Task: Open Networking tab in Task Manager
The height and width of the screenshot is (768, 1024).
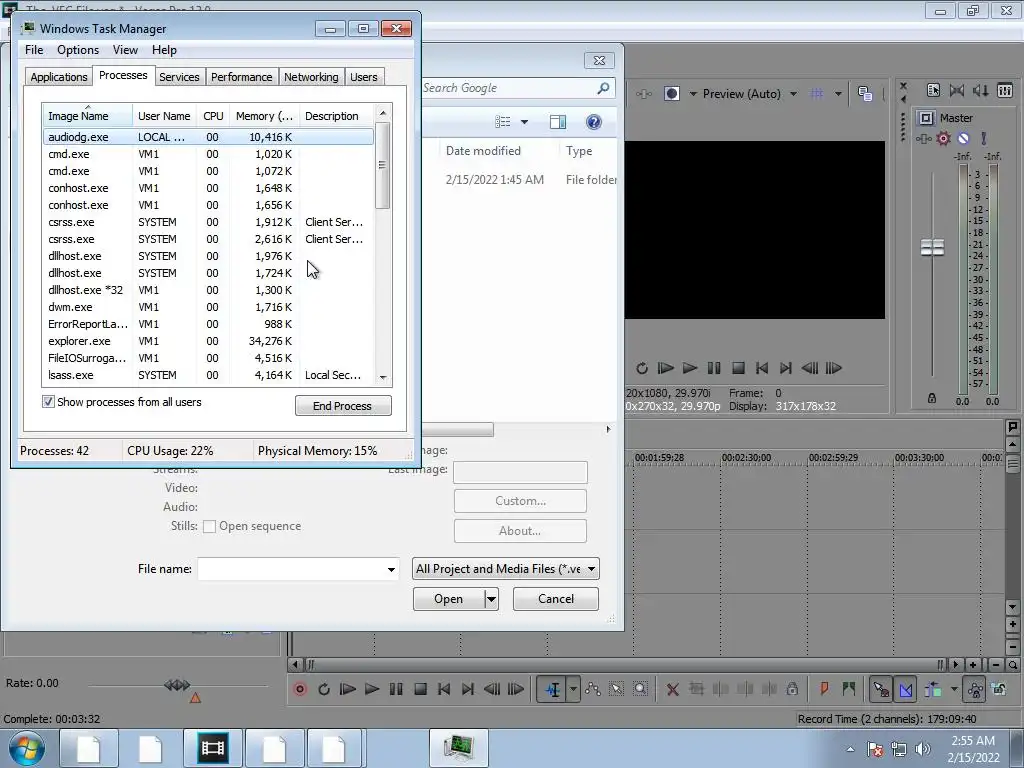Action: (x=311, y=77)
